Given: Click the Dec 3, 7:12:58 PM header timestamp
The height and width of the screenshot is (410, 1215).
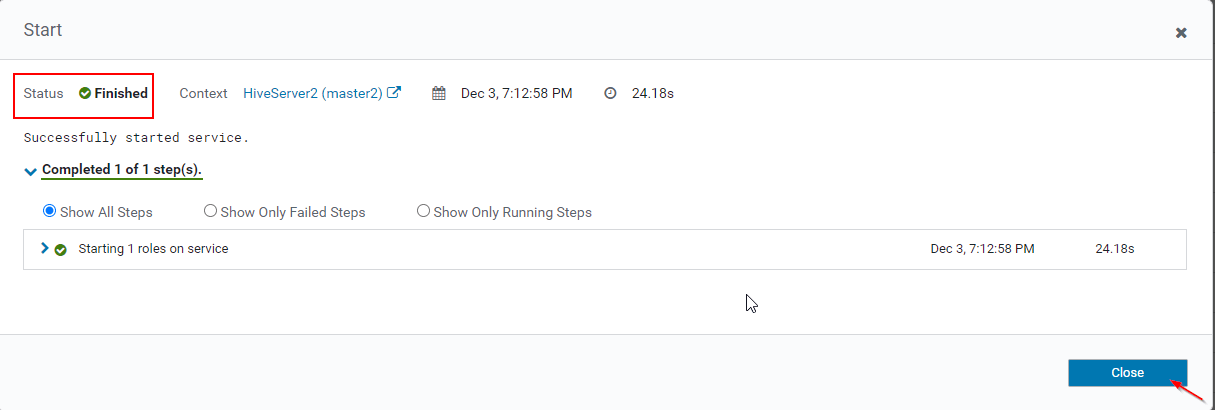Looking at the screenshot, I should point(516,94).
